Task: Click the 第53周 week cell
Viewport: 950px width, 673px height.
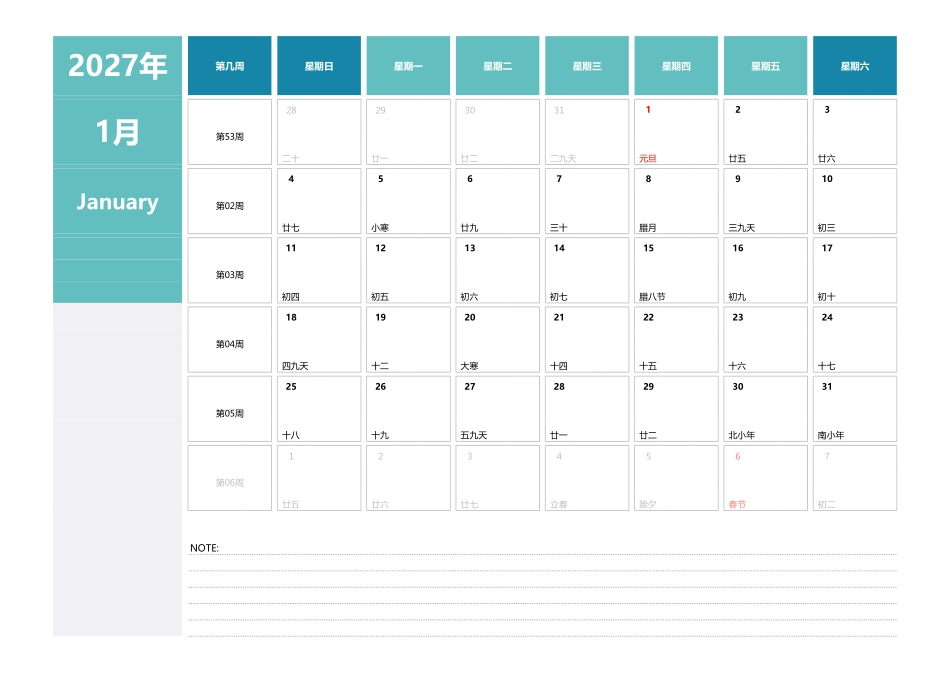Action: point(230,132)
